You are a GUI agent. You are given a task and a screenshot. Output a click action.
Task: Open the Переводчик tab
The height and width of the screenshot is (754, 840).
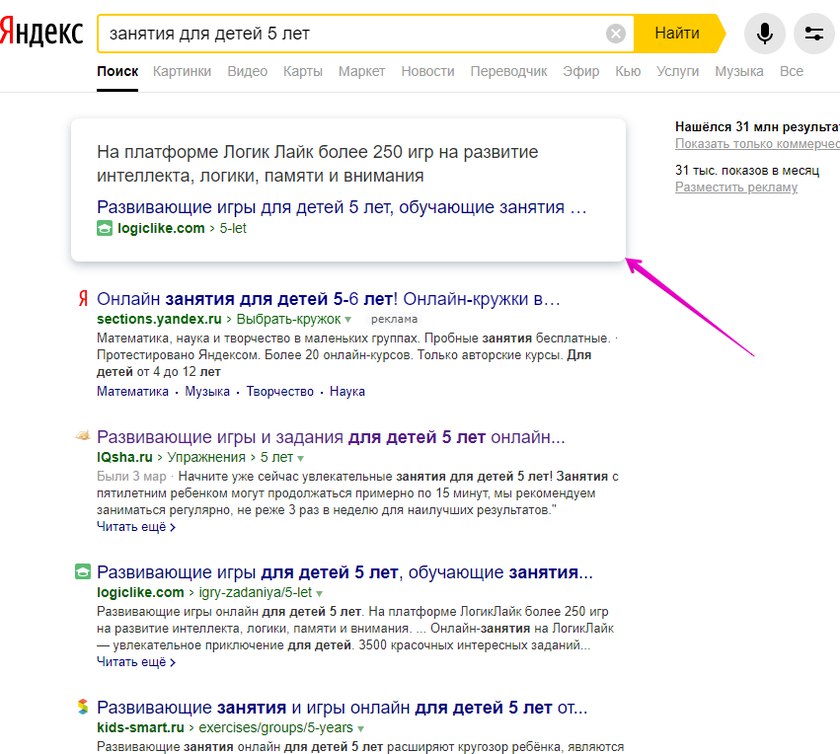[x=508, y=71]
